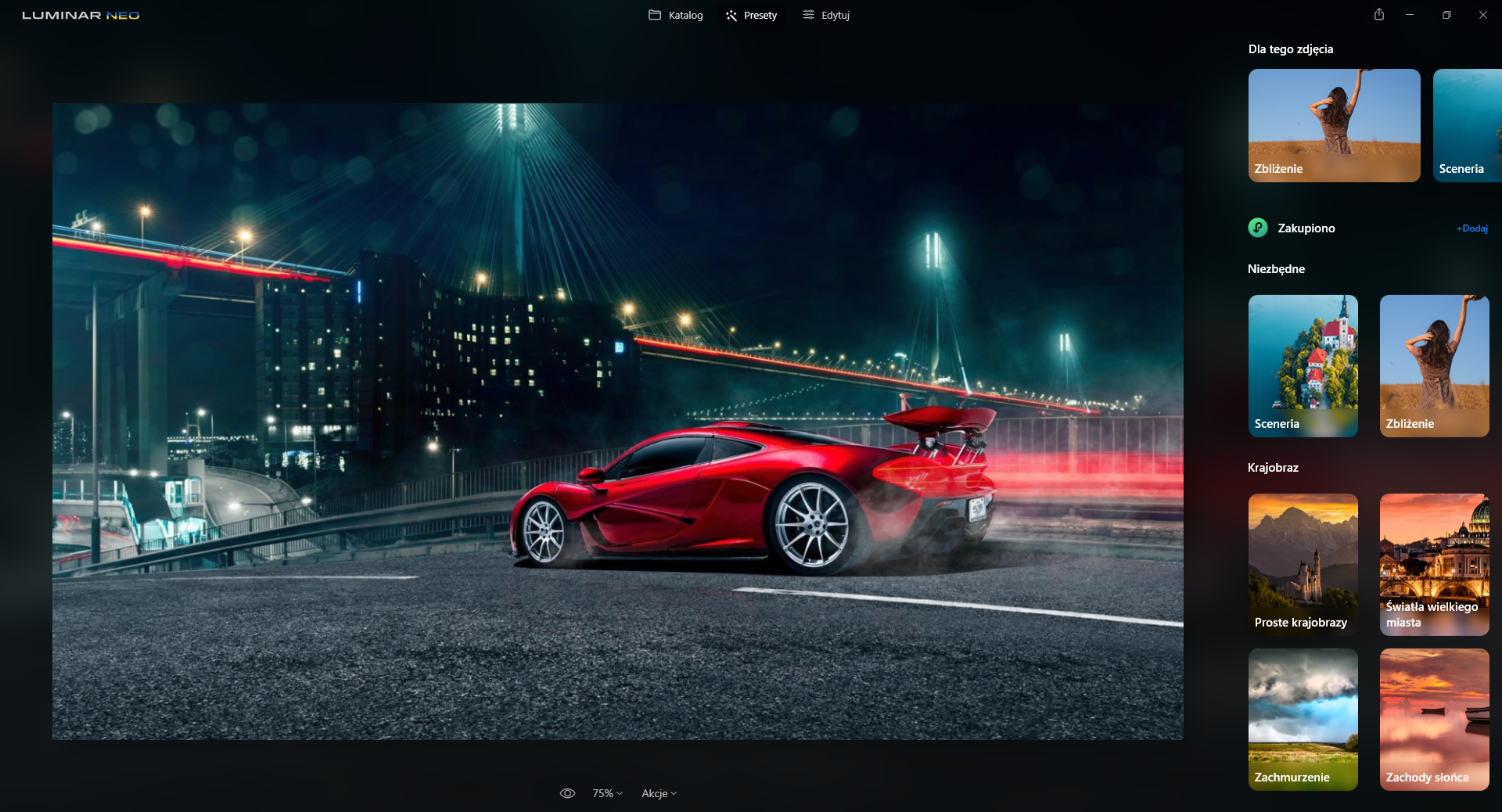Minimize the Luminar Neo window
The width and height of the screenshot is (1502, 812).
click(1410, 15)
